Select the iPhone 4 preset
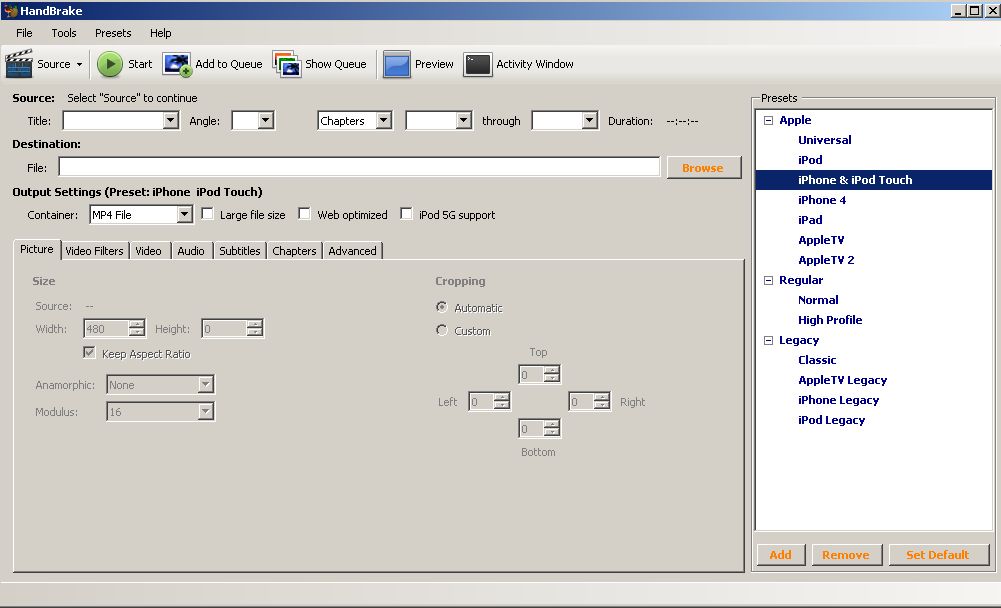 click(822, 200)
